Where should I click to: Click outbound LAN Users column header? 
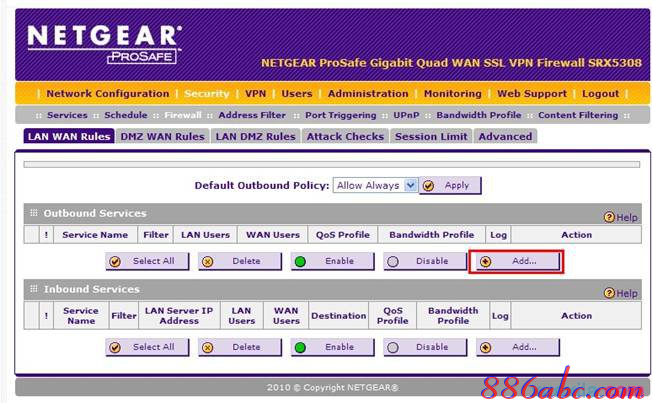205,235
